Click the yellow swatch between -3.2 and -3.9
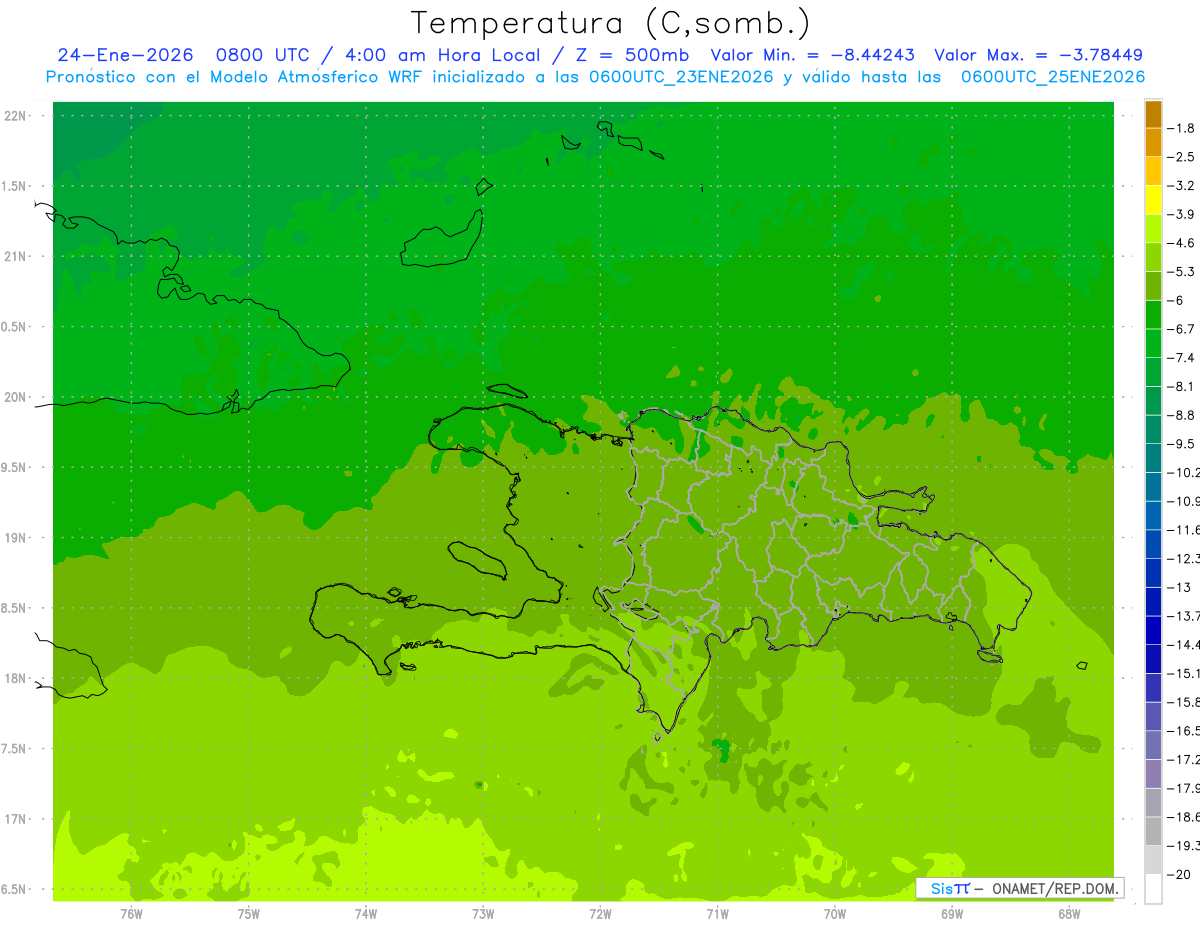The image size is (1200, 927). pyautogui.click(x=1153, y=200)
